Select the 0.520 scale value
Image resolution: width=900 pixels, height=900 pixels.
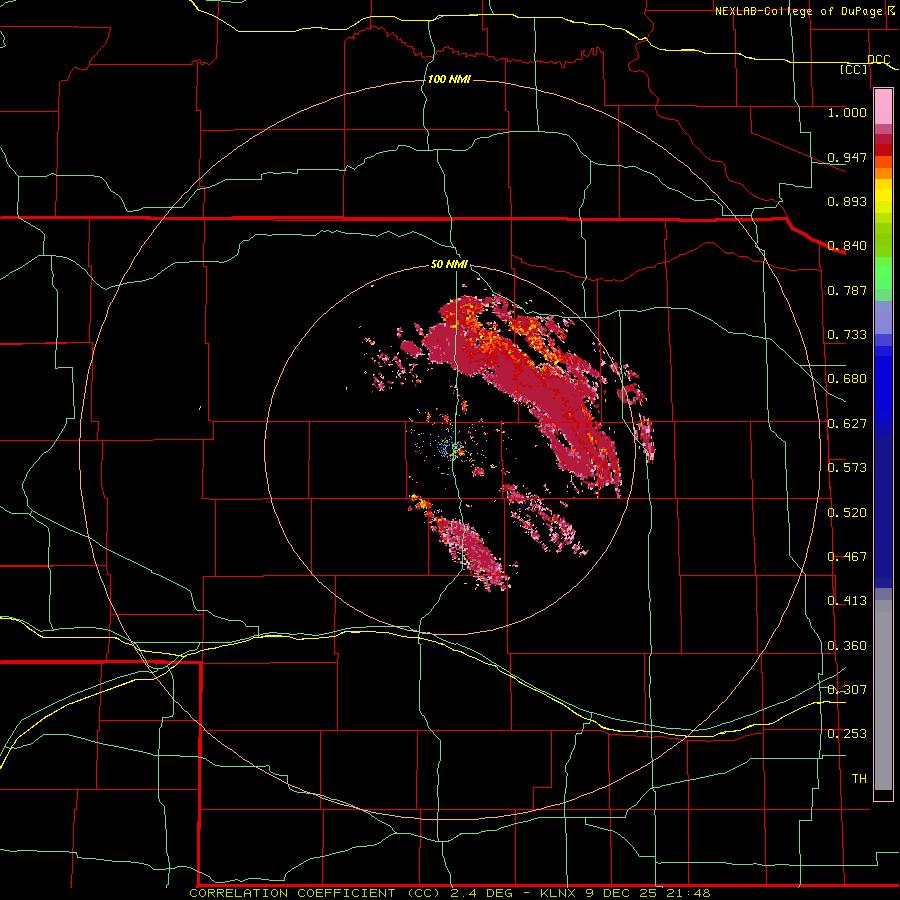pyautogui.click(x=847, y=513)
